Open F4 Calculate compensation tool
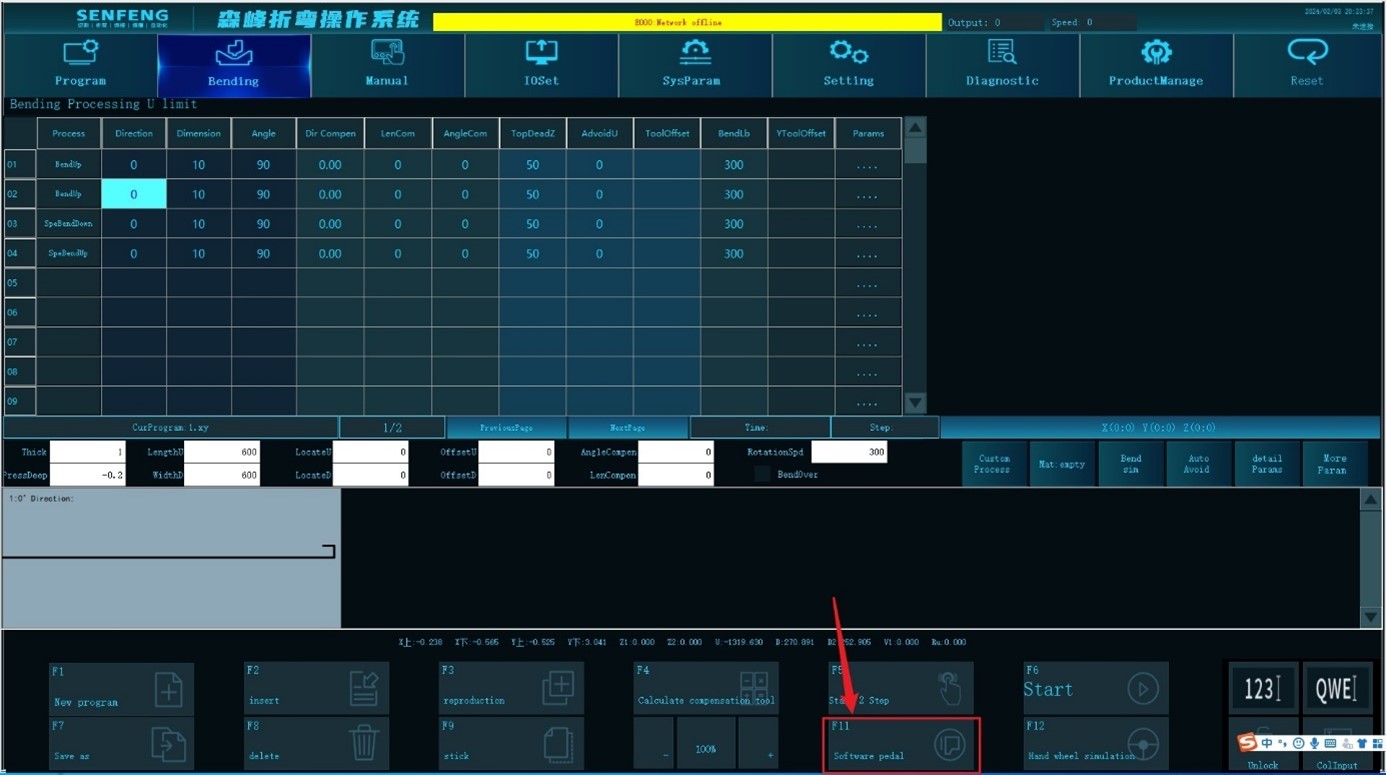This screenshot has height=775, width=1386. 705,688
